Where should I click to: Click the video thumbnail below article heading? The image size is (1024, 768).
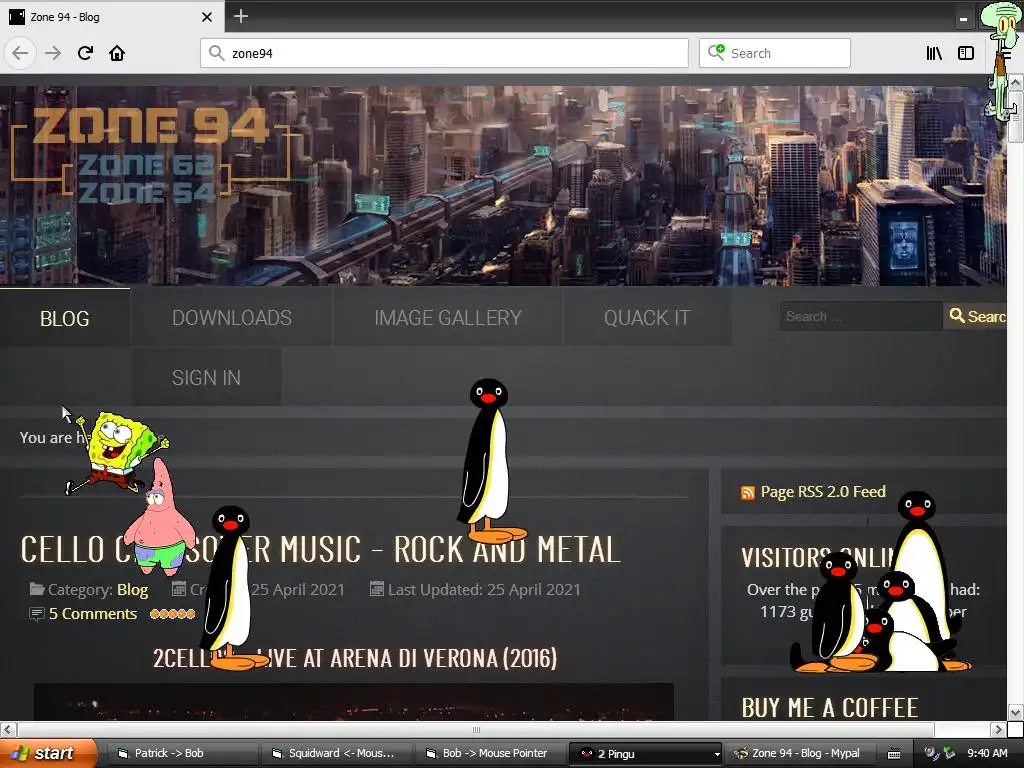pyautogui.click(x=353, y=702)
